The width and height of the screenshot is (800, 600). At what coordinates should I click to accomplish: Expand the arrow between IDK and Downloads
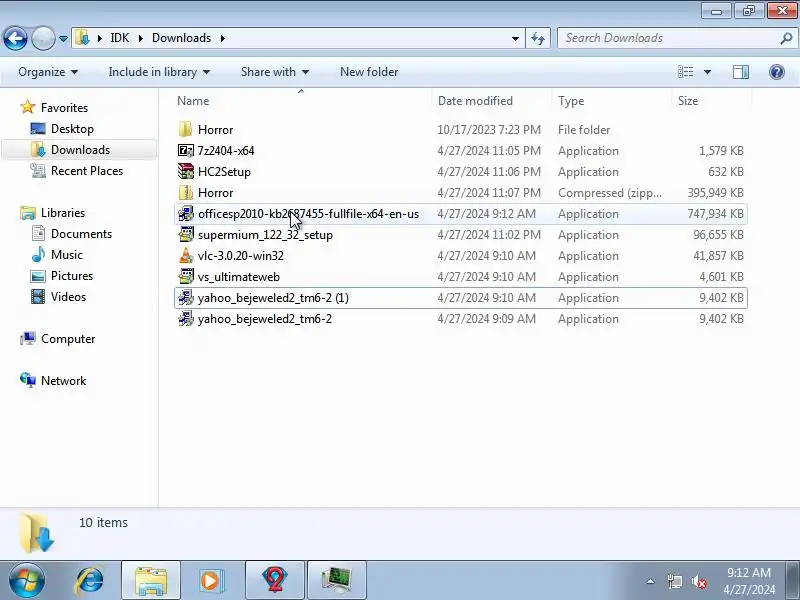point(140,38)
